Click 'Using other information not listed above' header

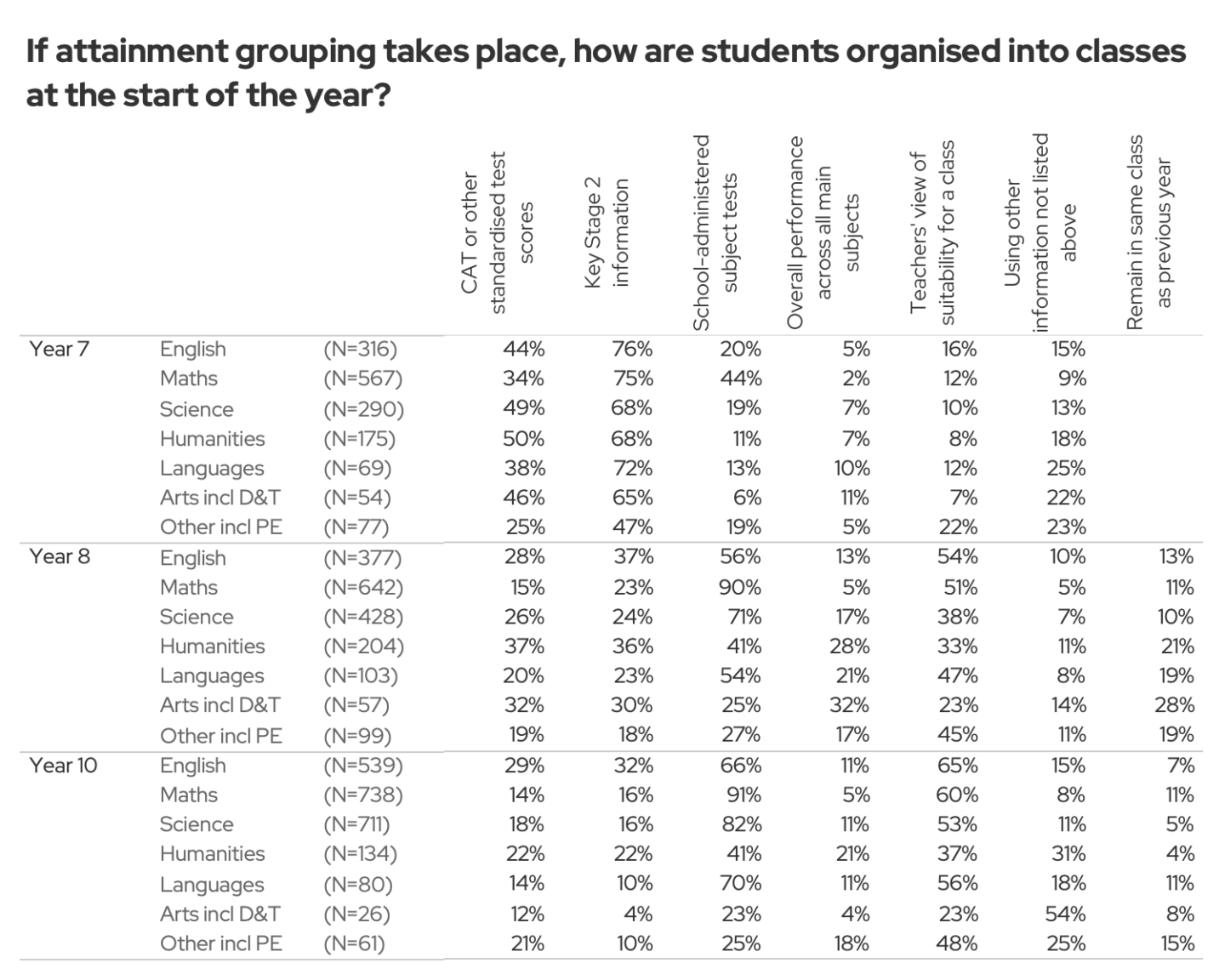pos(1040,231)
